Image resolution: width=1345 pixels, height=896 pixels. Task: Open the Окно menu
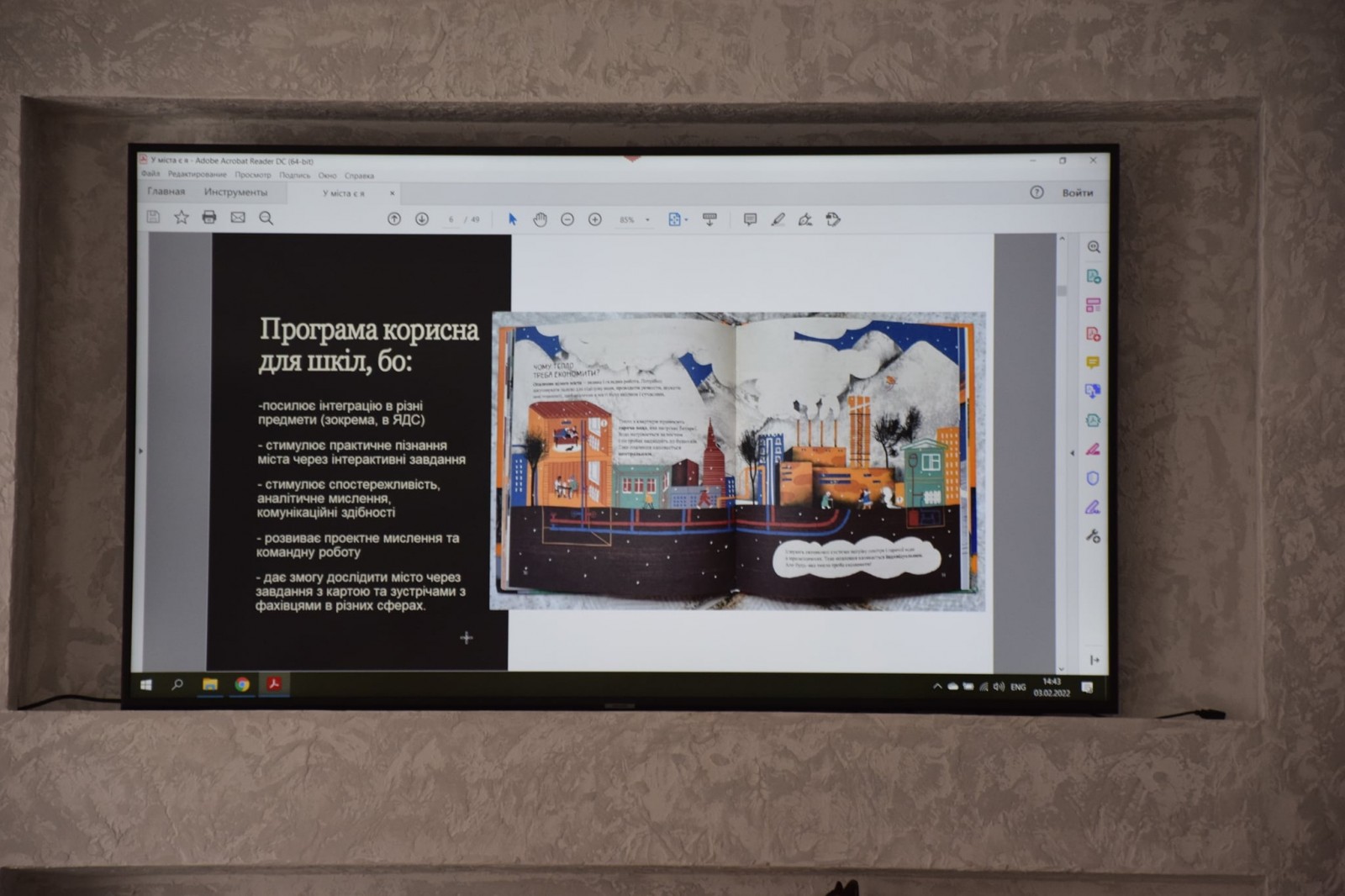pyautogui.click(x=327, y=176)
